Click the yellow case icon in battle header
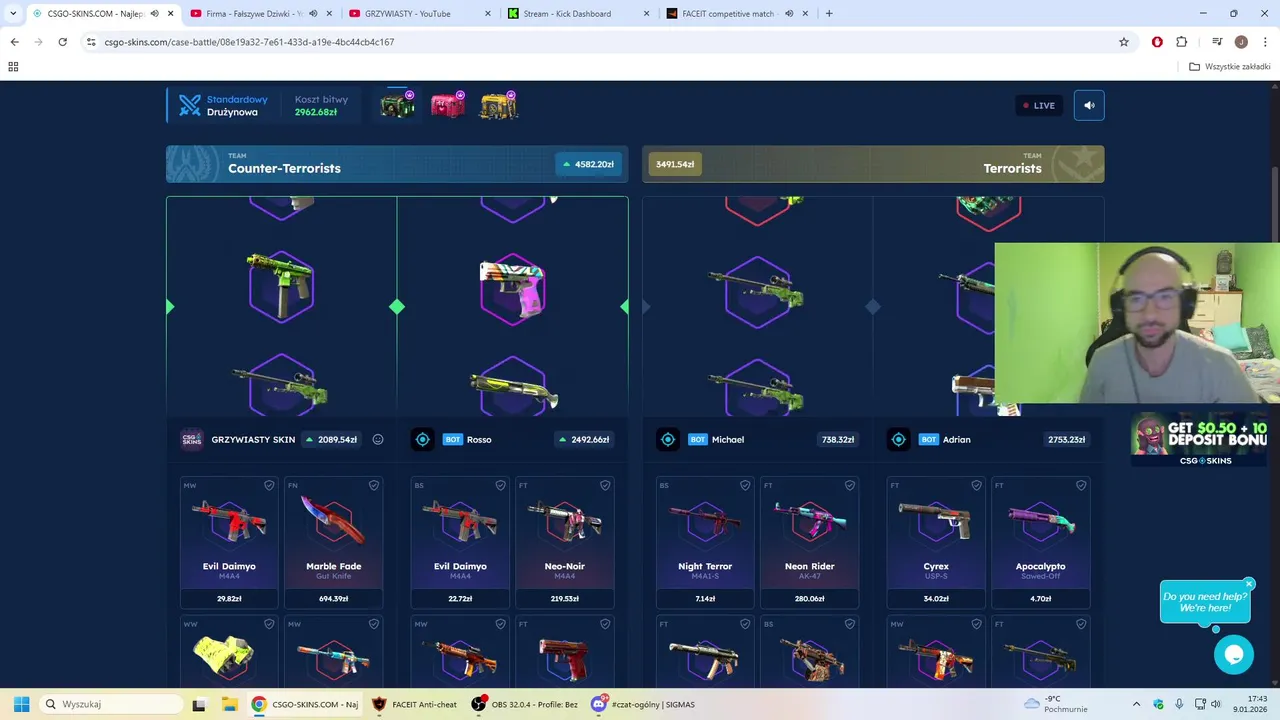 498,105
